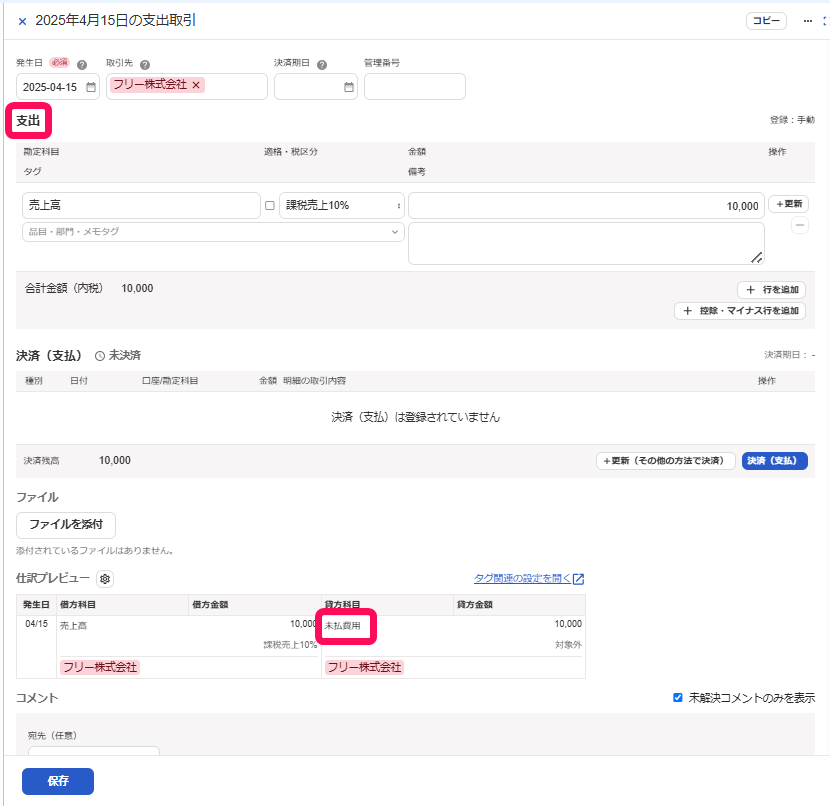Click the 管理番号 input field
Screen dimensions: 830x806
[414, 87]
